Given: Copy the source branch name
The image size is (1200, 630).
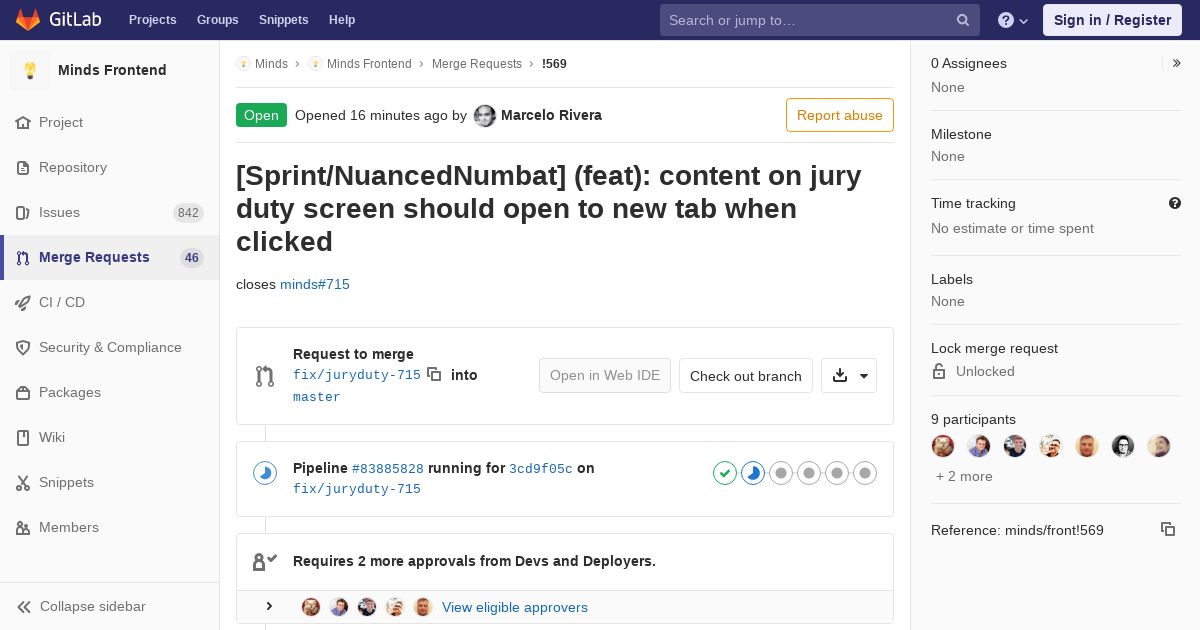Looking at the screenshot, I should pyautogui.click(x=434, y=374).
